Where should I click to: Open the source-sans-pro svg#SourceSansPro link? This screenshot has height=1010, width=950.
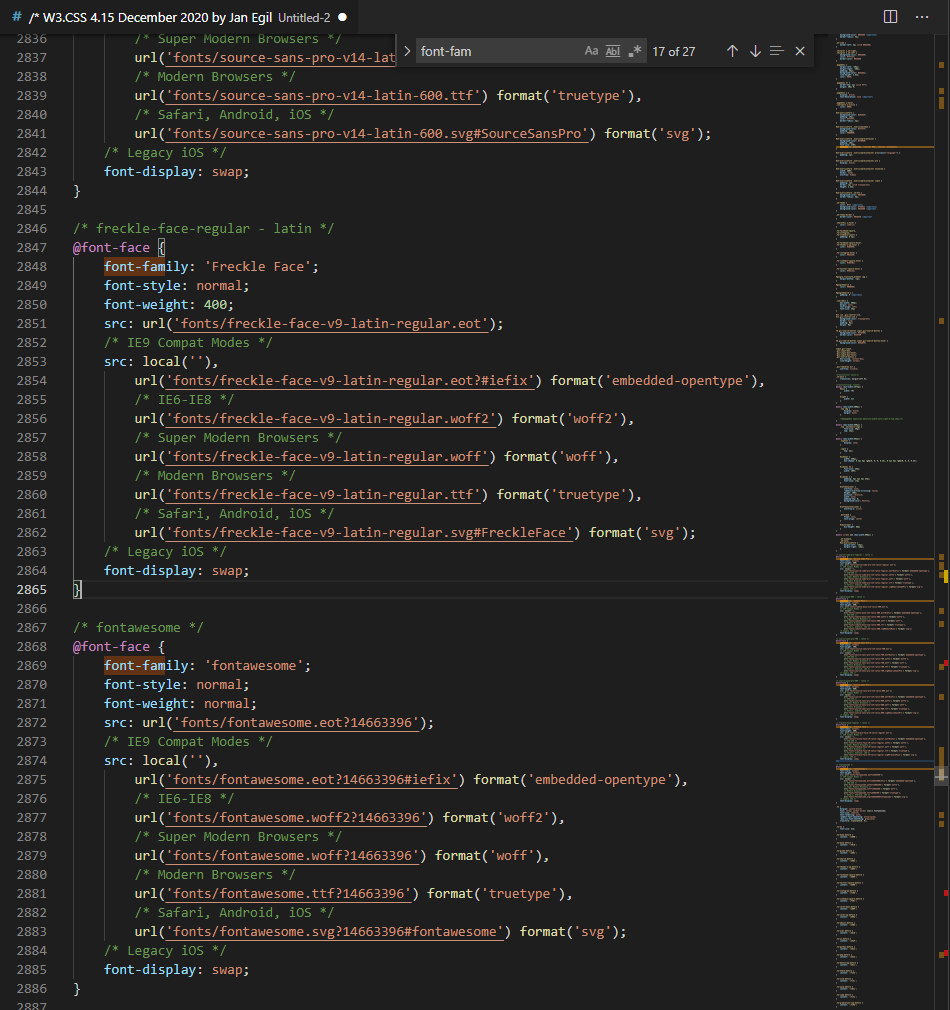[x=377, y=134]
